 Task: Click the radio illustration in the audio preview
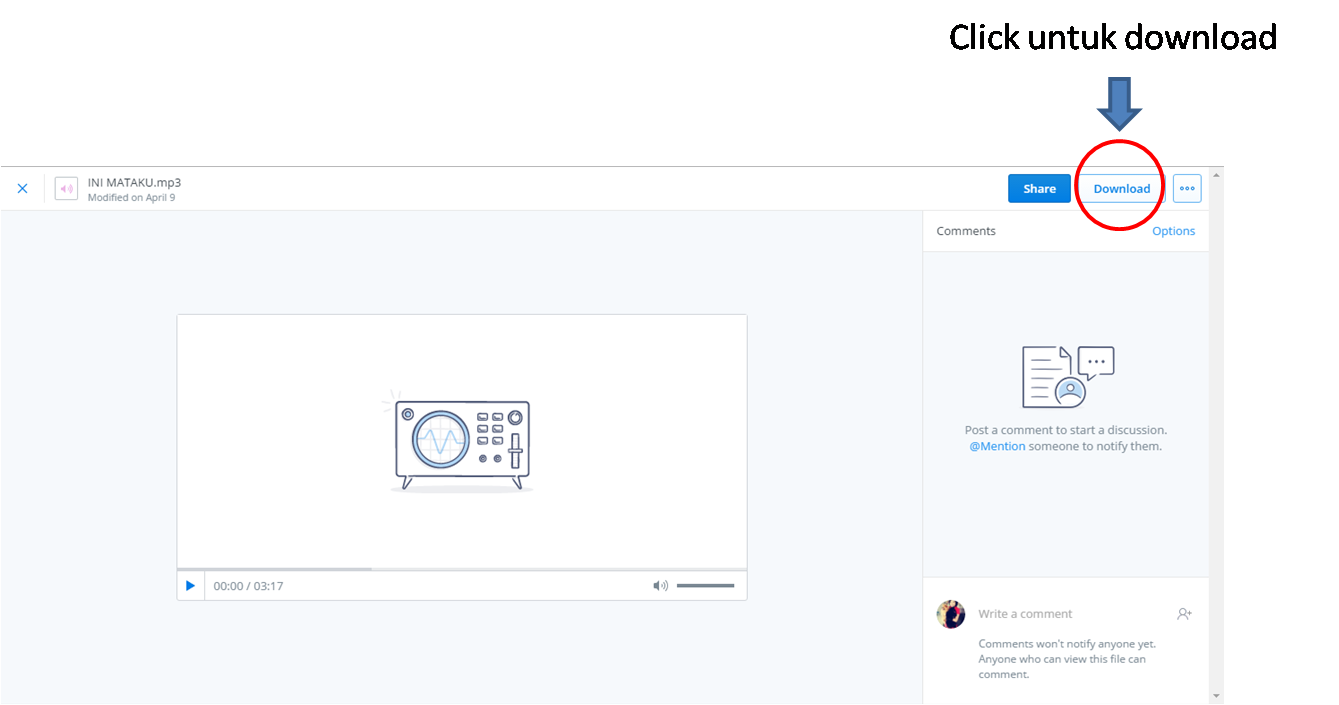click(461, 440)
